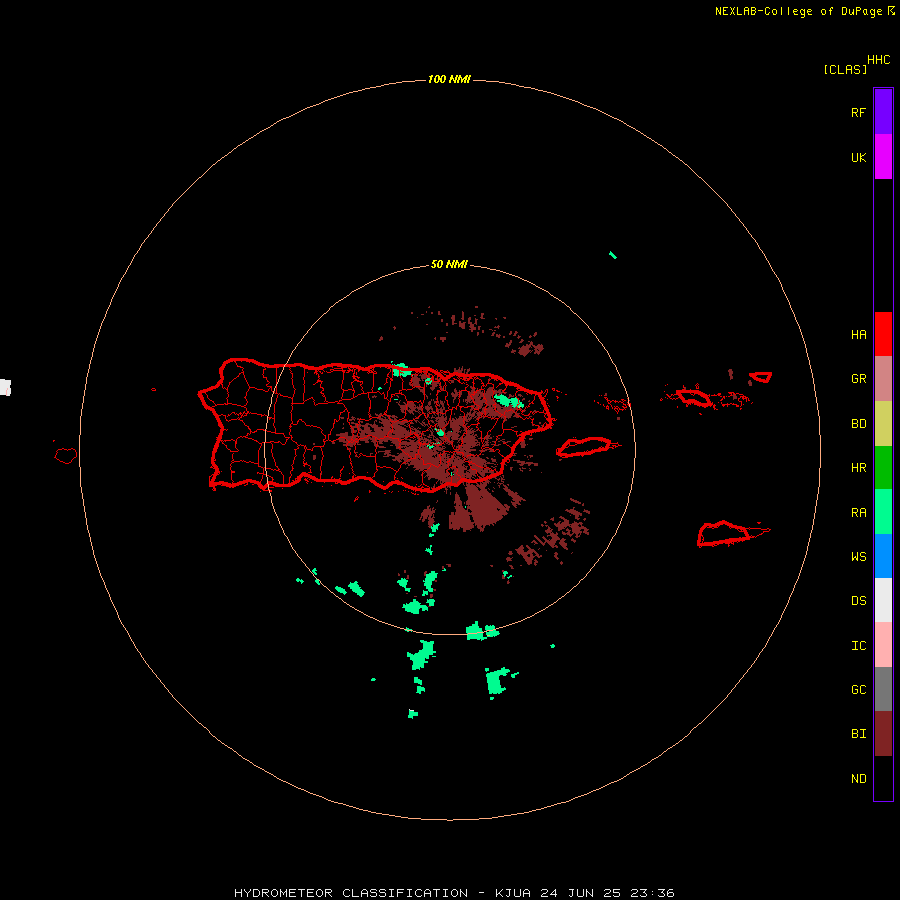This screenshot has width=900, height=900.
Task: Click the NEXLAB-College of DuPage text
Action: click(798, 11)
